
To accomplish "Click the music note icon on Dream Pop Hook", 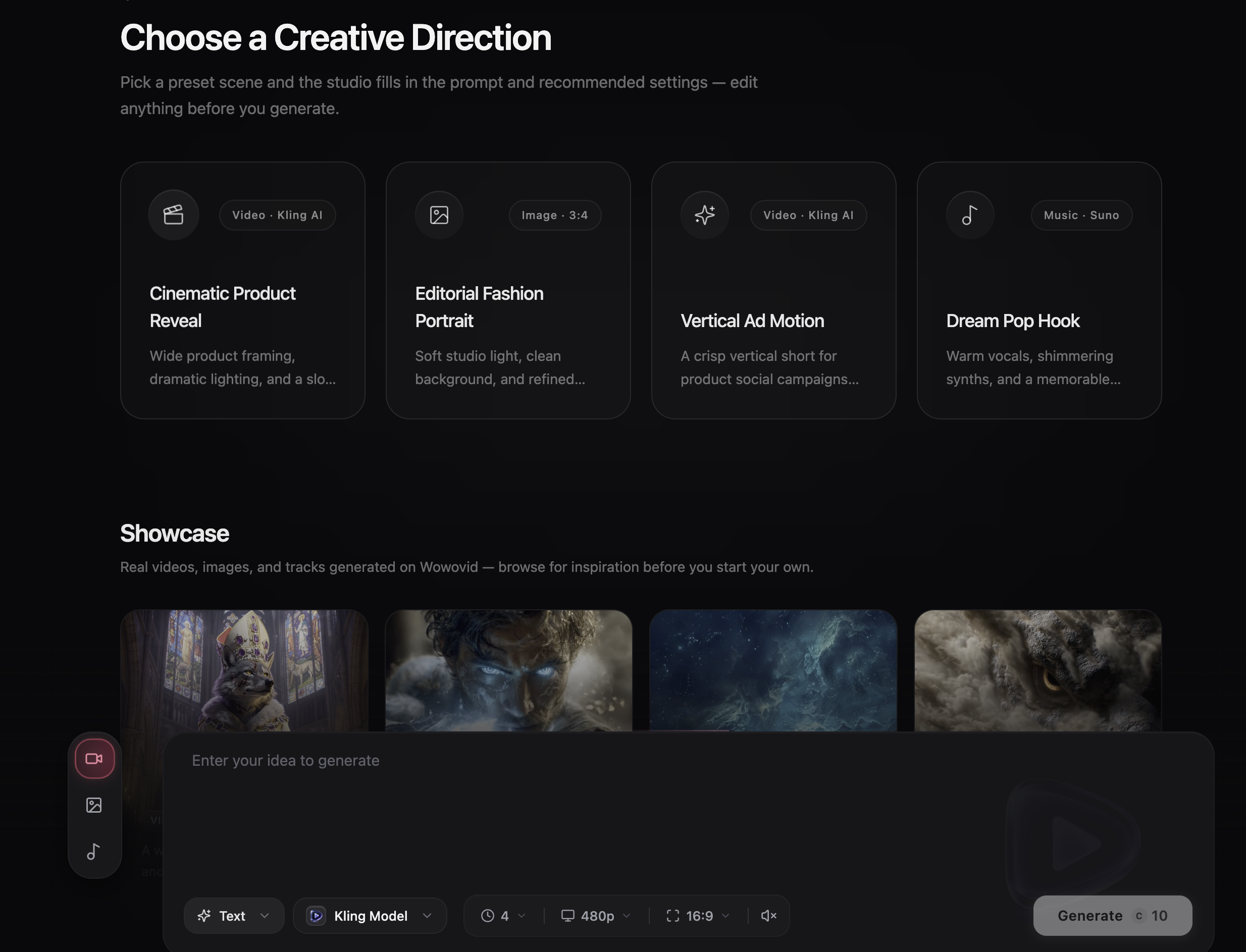I will (970, 215).
